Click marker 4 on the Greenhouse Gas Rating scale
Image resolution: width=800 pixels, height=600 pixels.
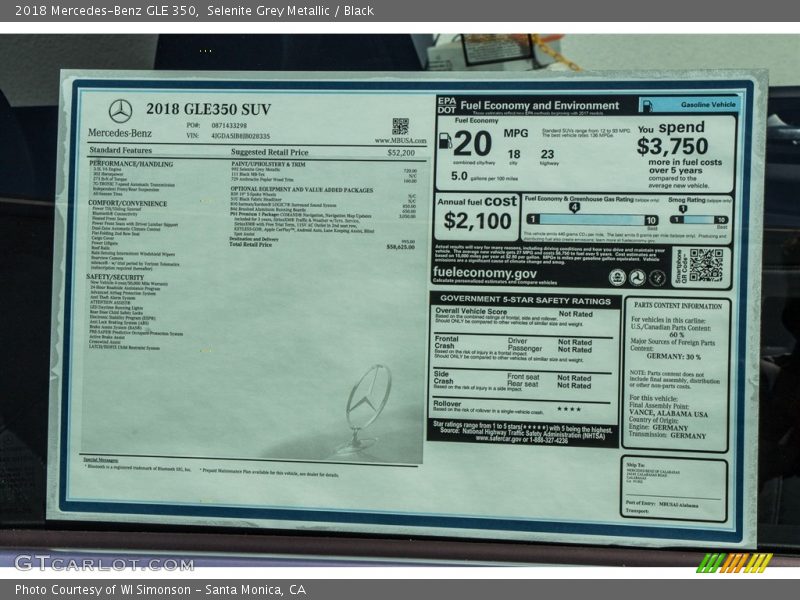point(574,207)
